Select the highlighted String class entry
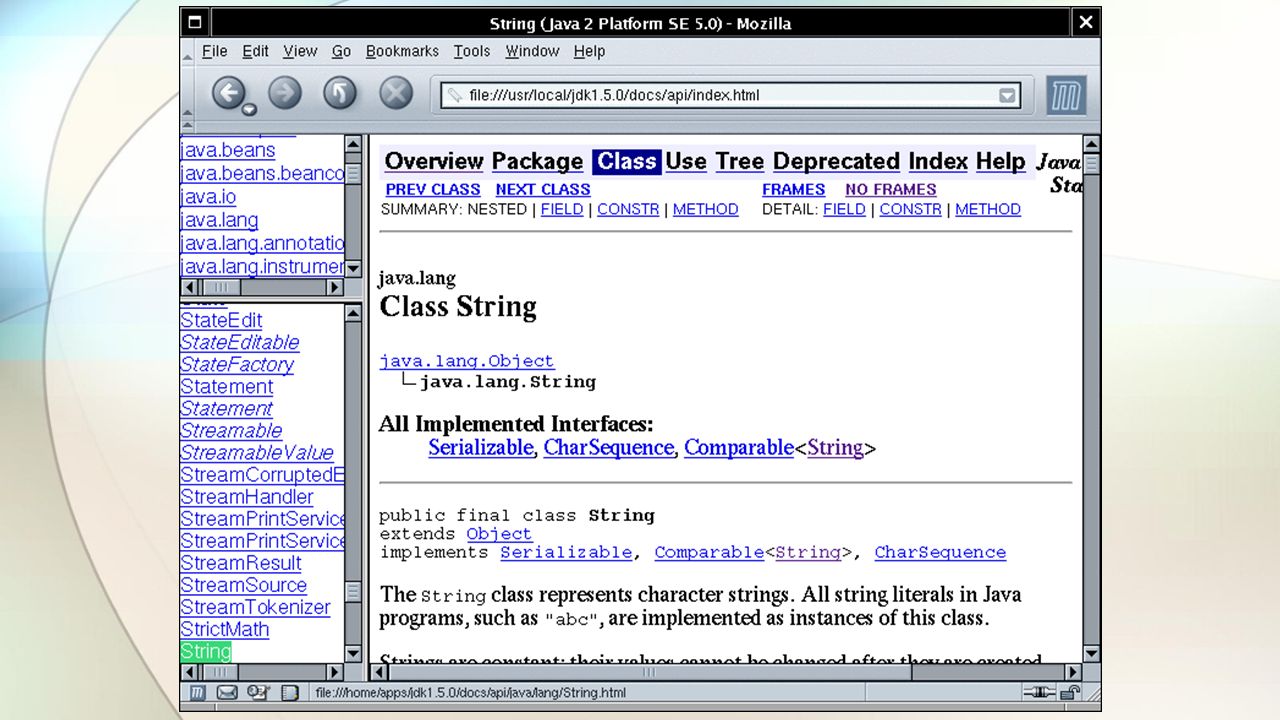The image size is (1280, 720). coord(206,651)
